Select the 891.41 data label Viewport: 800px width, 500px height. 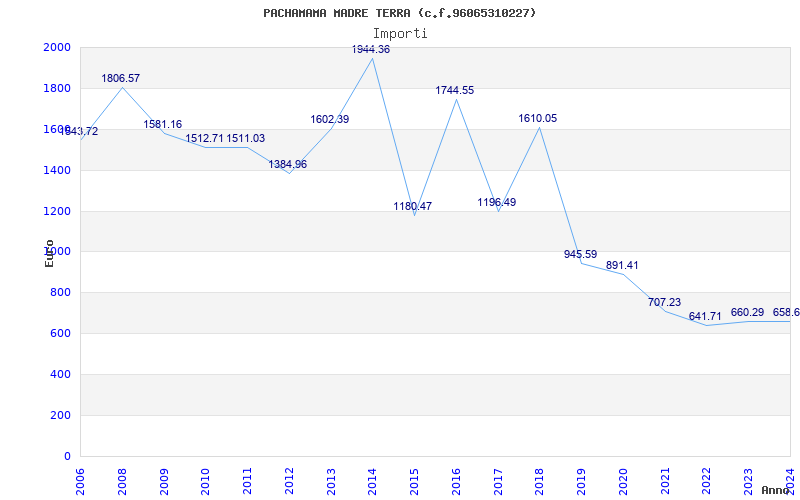(622, 265)
